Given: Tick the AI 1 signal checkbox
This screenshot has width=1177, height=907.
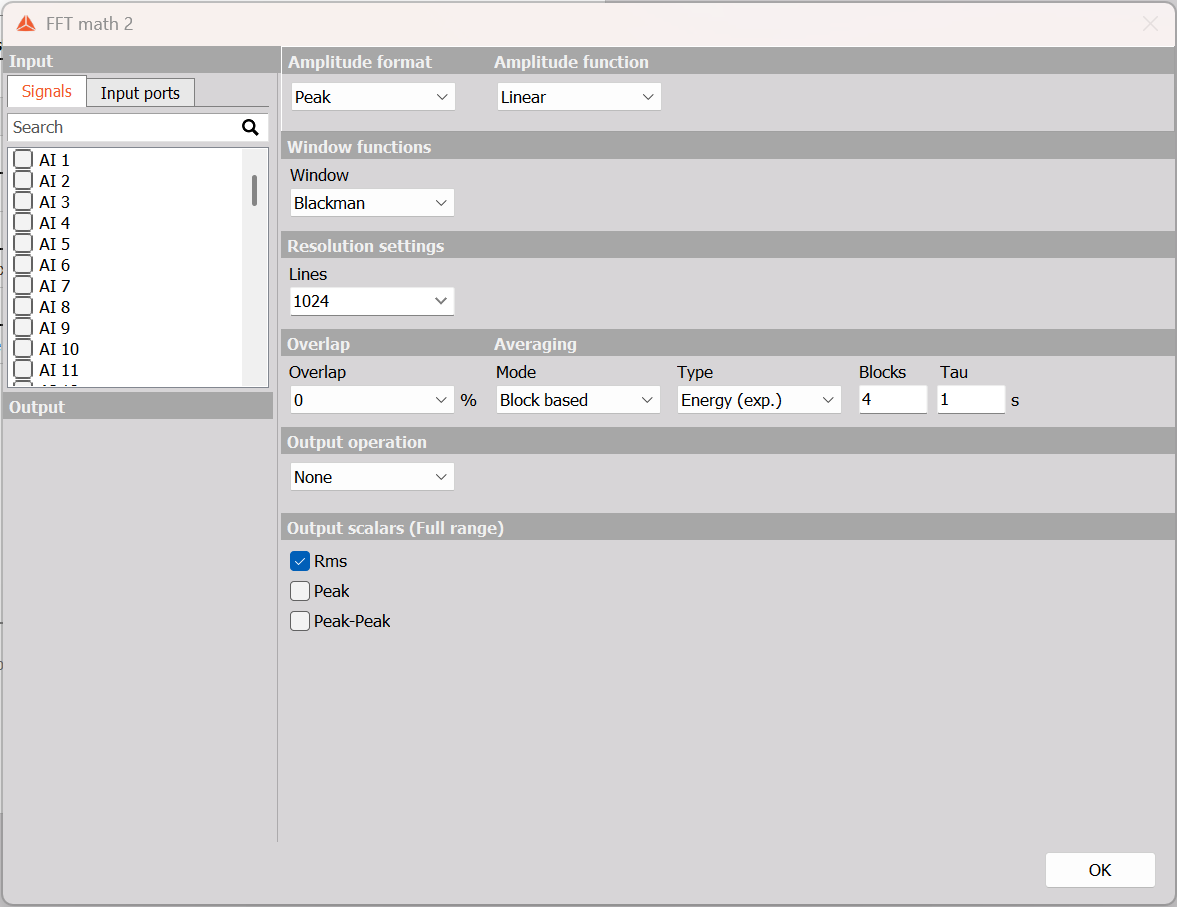Looking at the screenshot, I should 23,159.
